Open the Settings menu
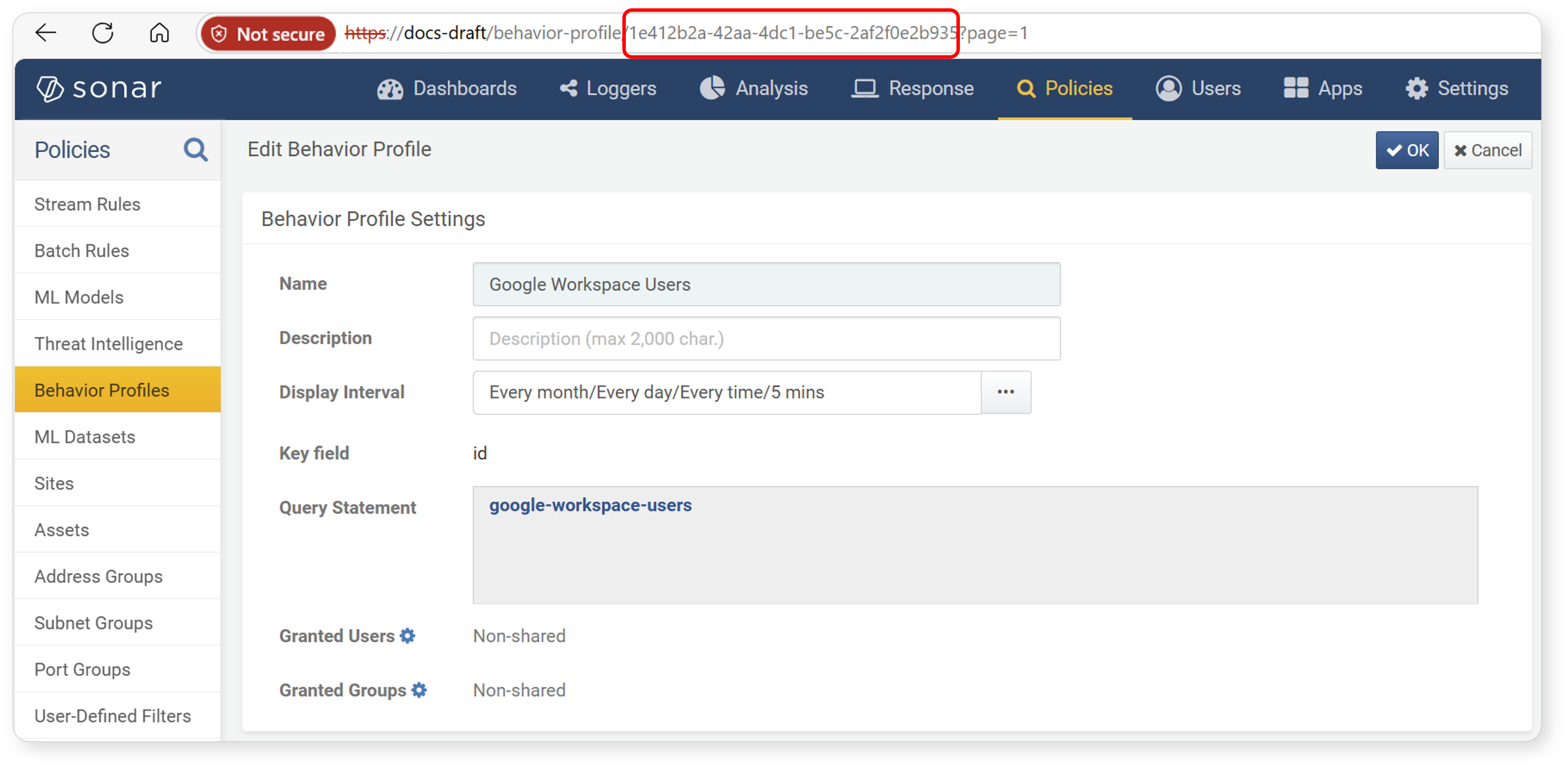The width and height of the screenshot is (1568, 768). [1457, 89]
